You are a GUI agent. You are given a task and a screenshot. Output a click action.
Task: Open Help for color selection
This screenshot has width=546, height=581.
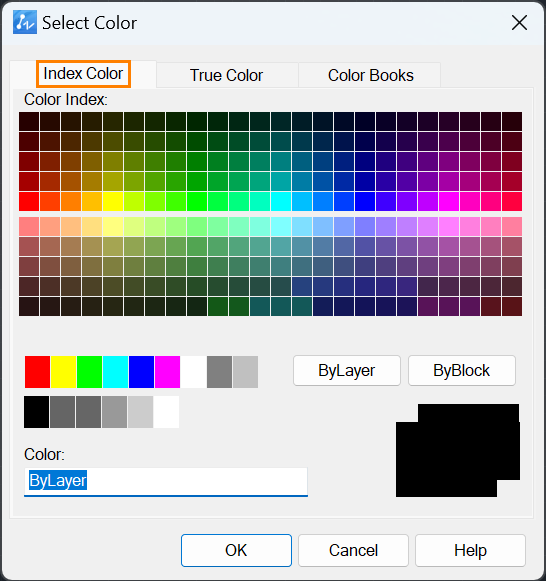(470, 550)
